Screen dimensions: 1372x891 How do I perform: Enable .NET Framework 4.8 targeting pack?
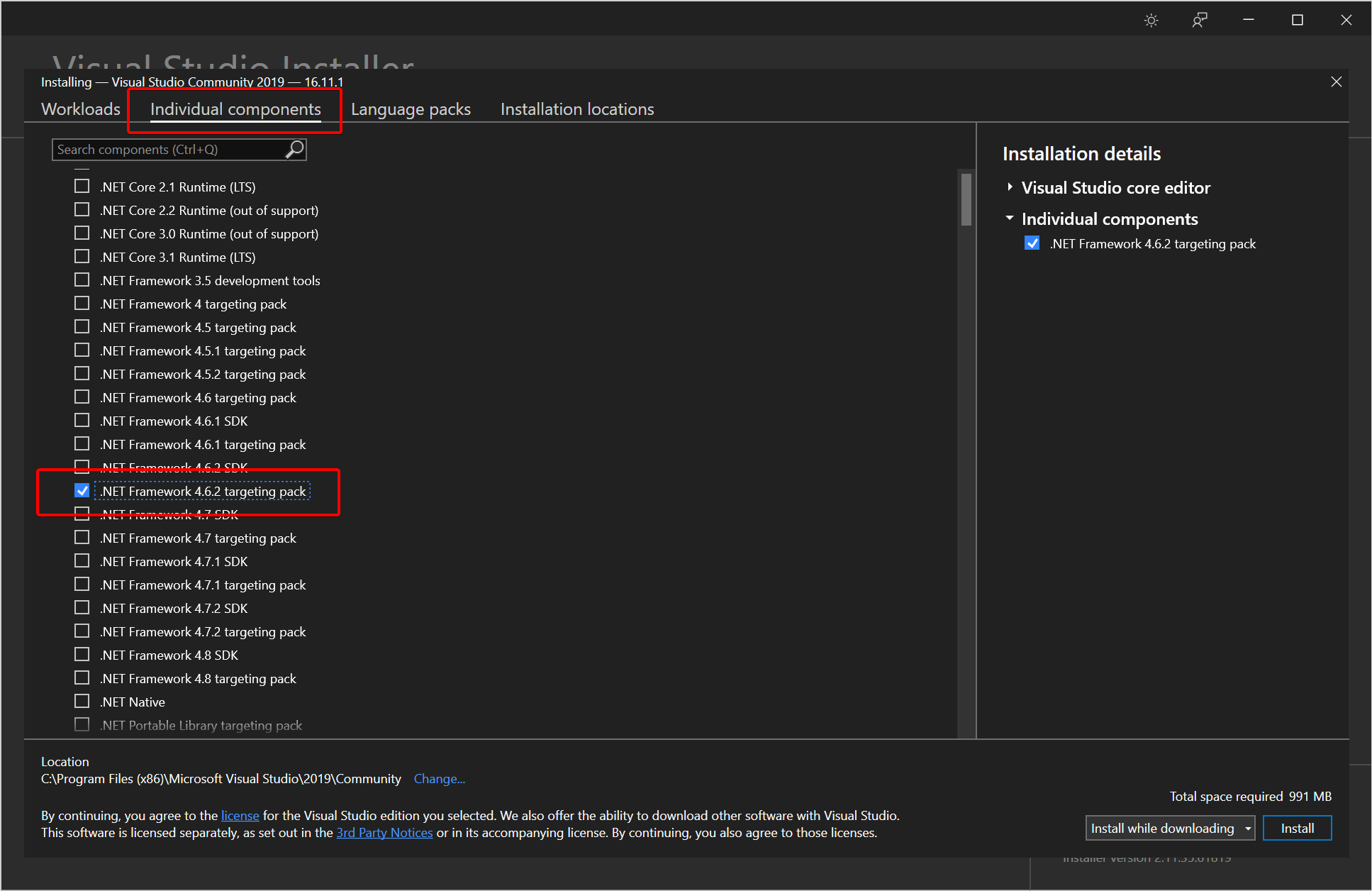(82, 678)
